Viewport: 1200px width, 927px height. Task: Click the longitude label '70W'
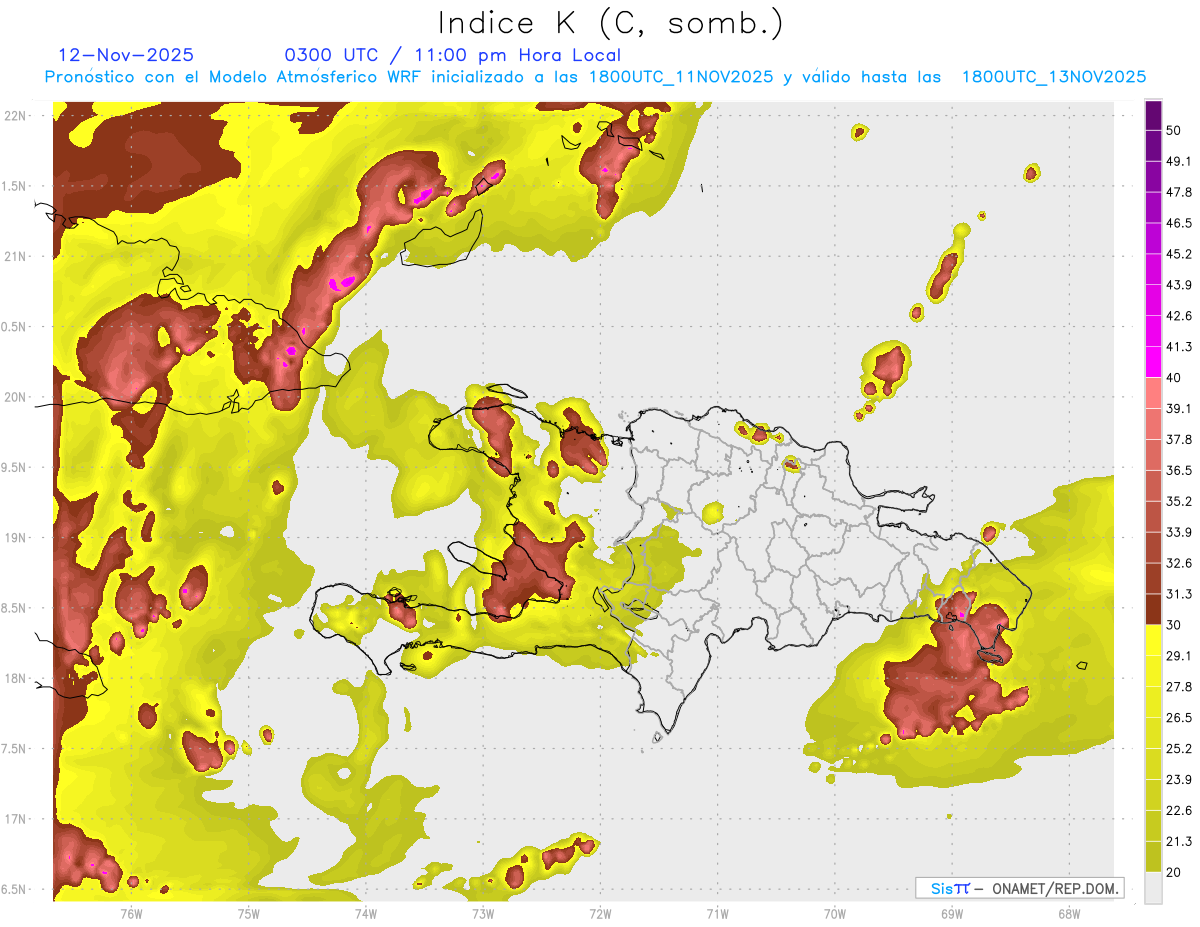(x=834, y=914)
